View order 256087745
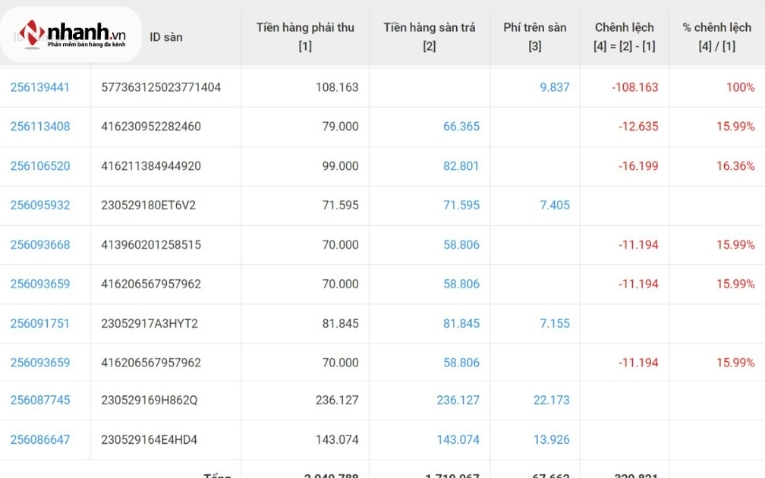 pyautogui.click(x=40, y=400)
